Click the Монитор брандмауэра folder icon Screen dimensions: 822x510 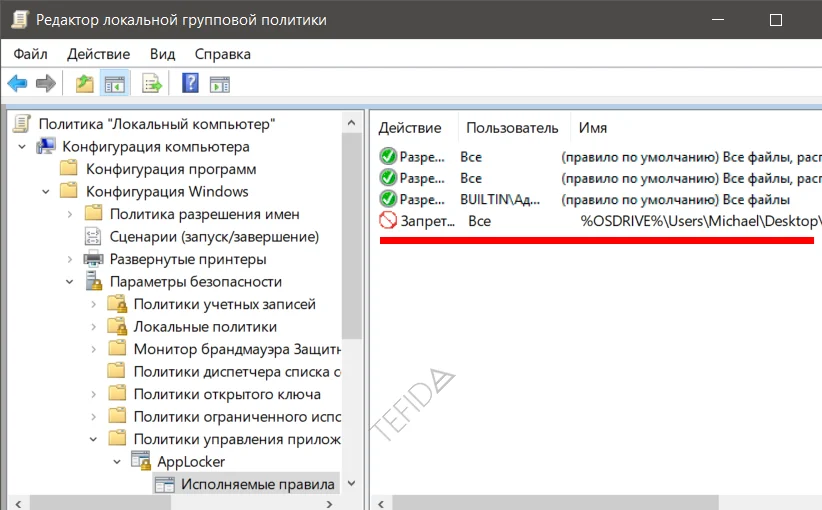click(x=116, y=348)
